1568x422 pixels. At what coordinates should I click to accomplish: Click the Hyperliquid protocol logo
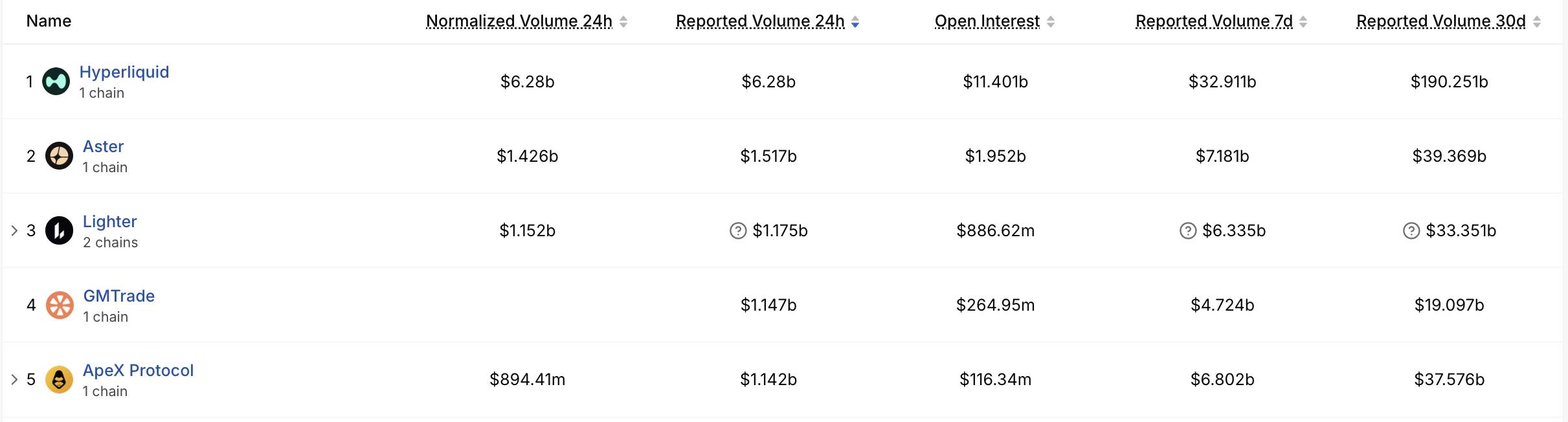pos(56,82)
